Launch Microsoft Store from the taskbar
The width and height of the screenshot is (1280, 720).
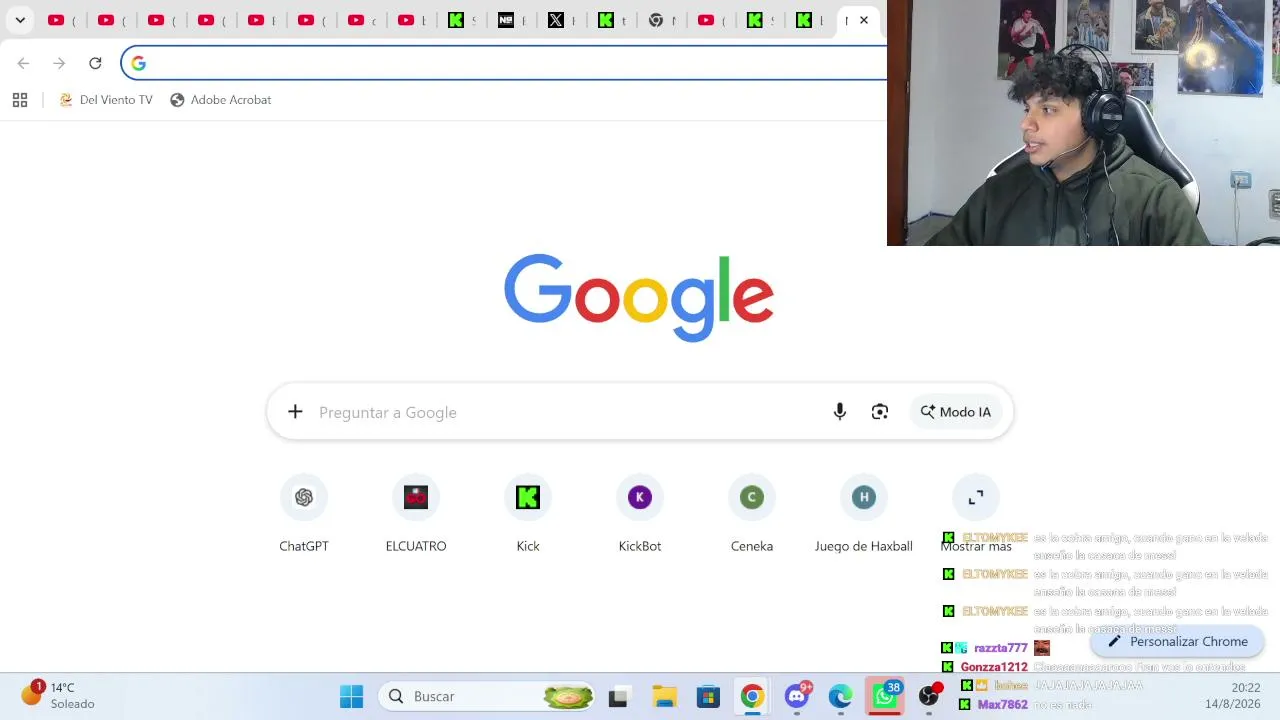708,697
